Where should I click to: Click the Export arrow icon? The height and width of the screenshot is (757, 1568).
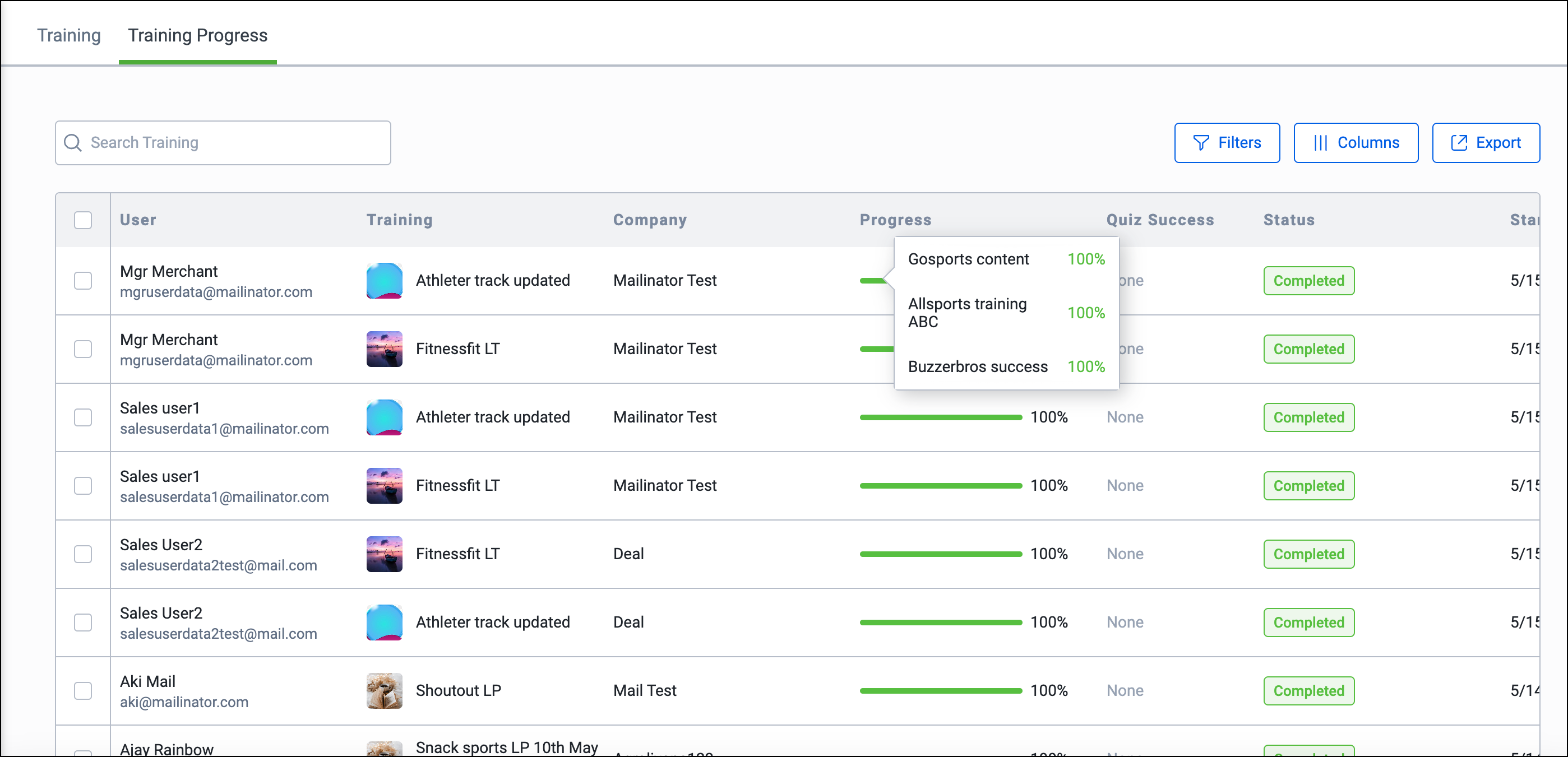(1459, 142)
